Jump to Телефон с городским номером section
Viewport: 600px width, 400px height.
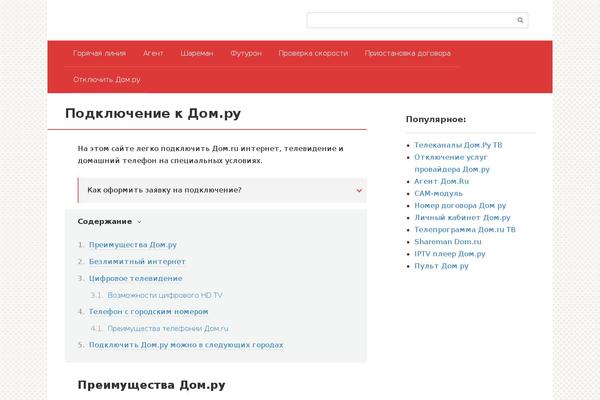pos(148,312)
